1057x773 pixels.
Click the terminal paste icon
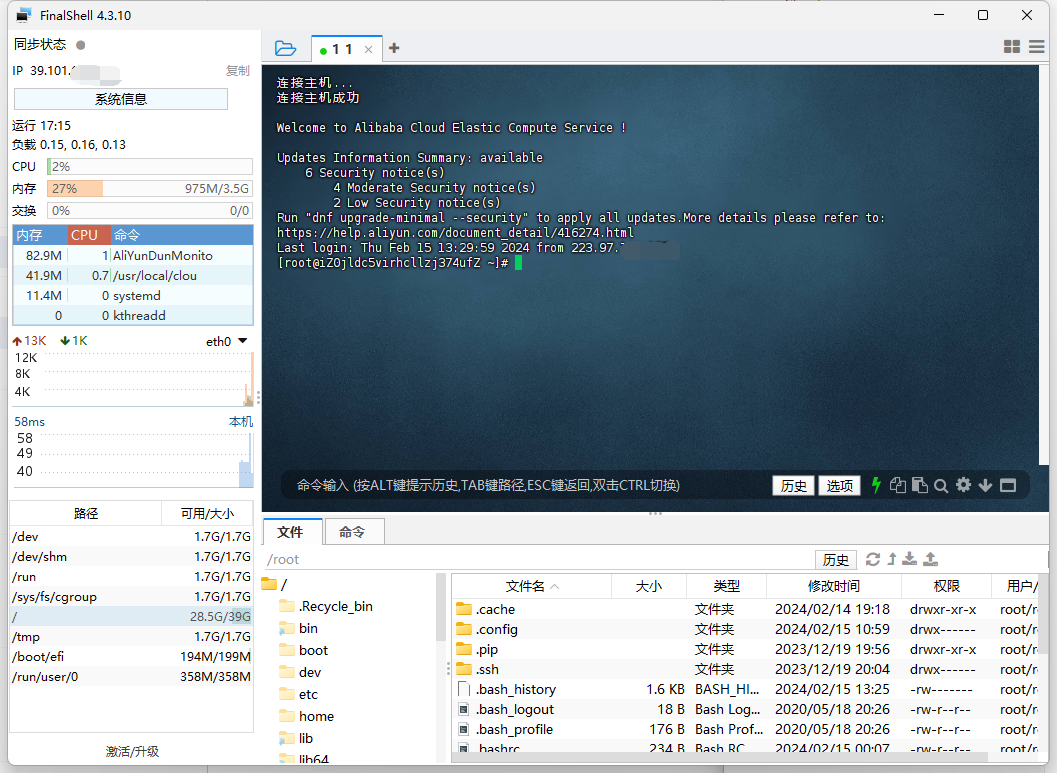coord(919,485)
